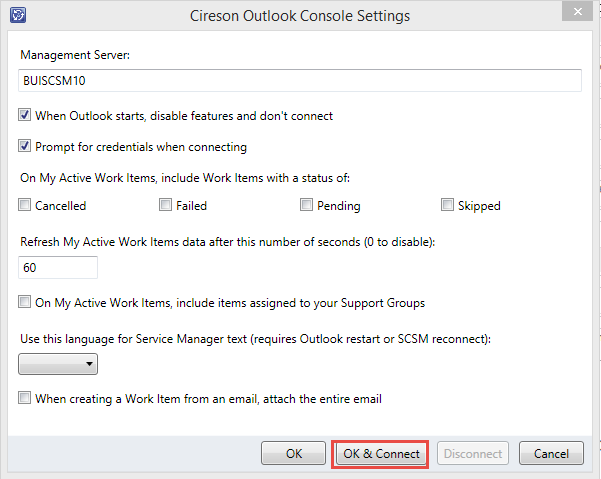
Task: Enable including items assigned to Support Groups
Action: (25, 303)
